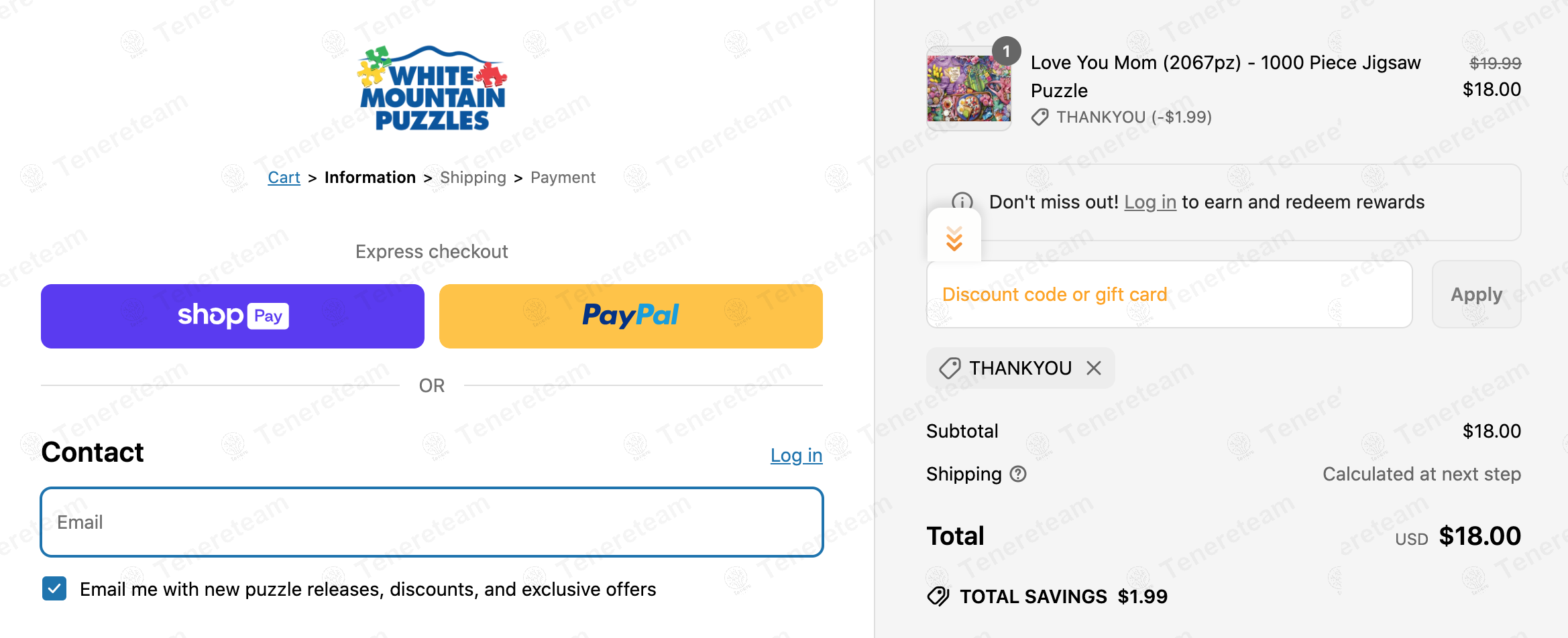Select the Information breadcrumb step
The image size is (1568, 638).
point(370,178)
